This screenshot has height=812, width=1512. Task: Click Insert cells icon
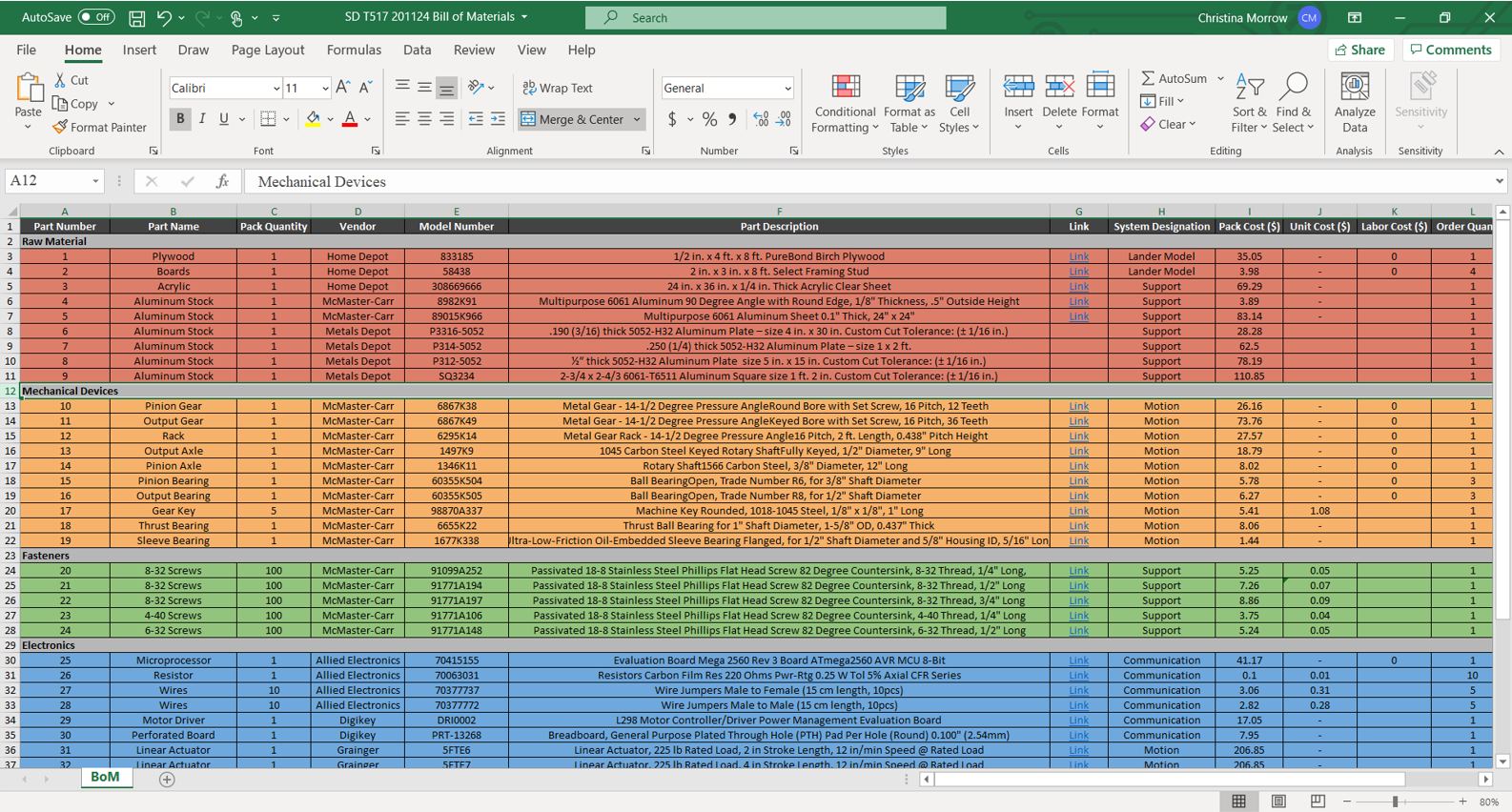1018,88
